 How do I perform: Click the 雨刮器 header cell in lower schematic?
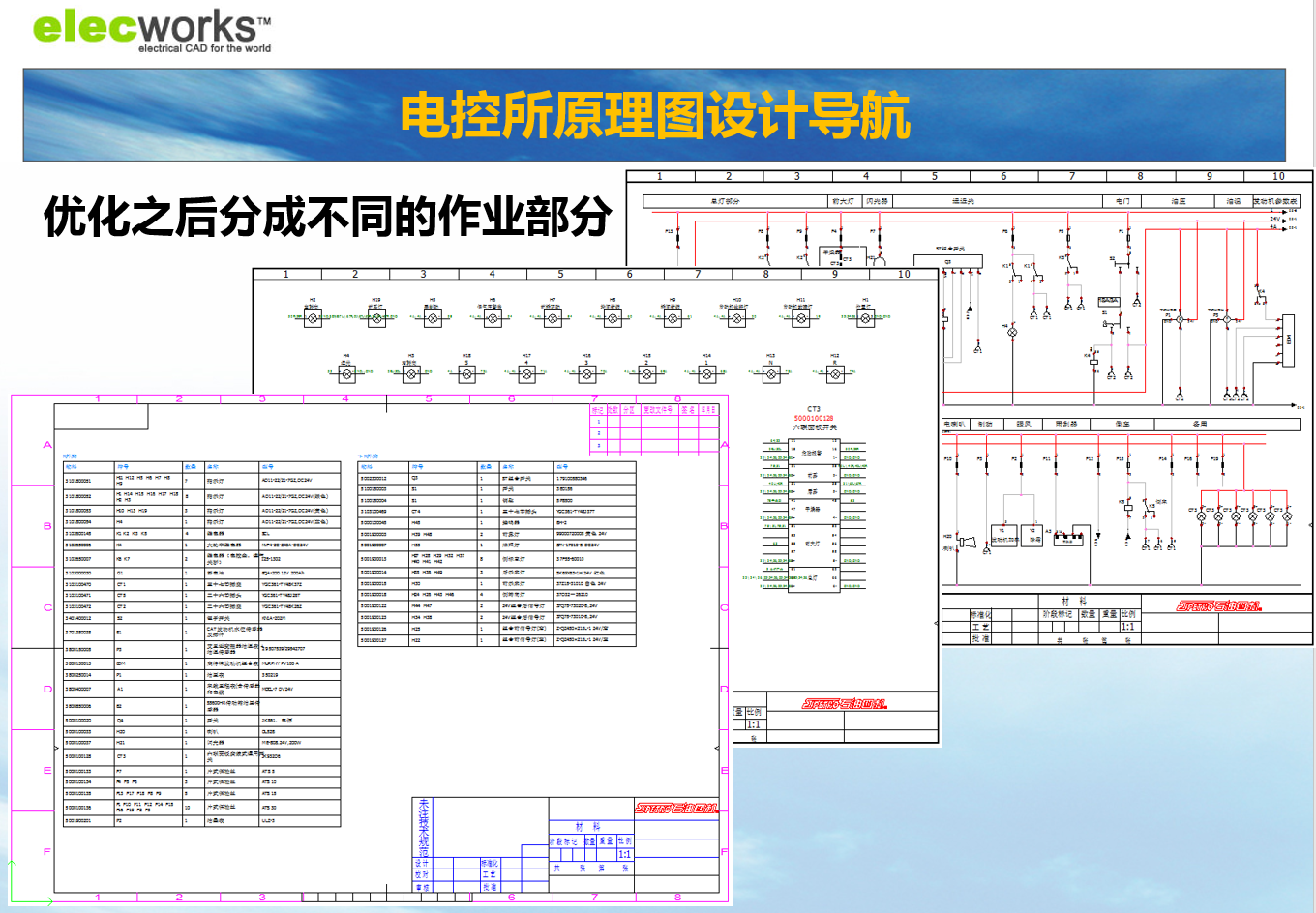click(x=1065, y=424)
